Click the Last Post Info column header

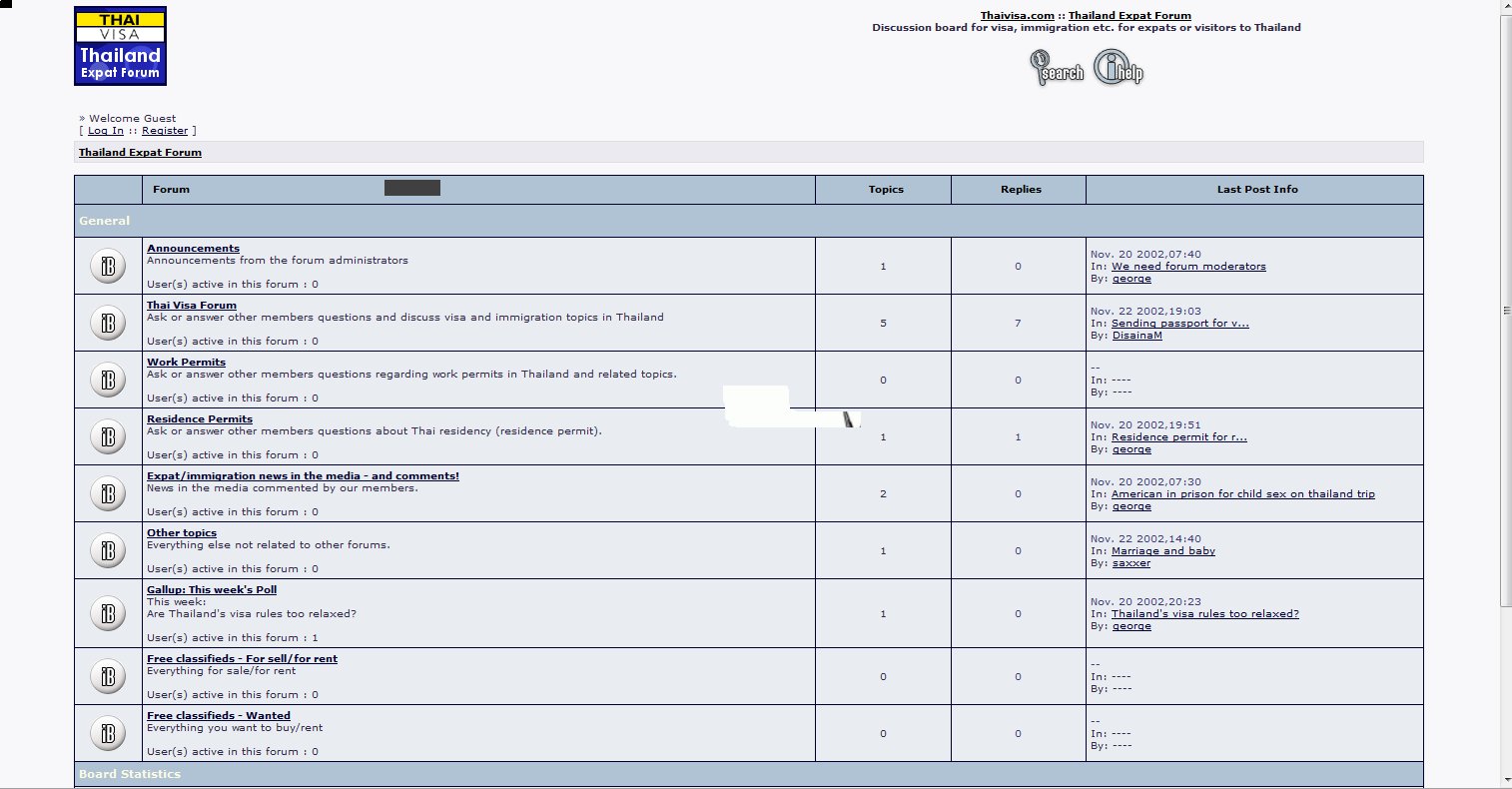(1257, 189)
